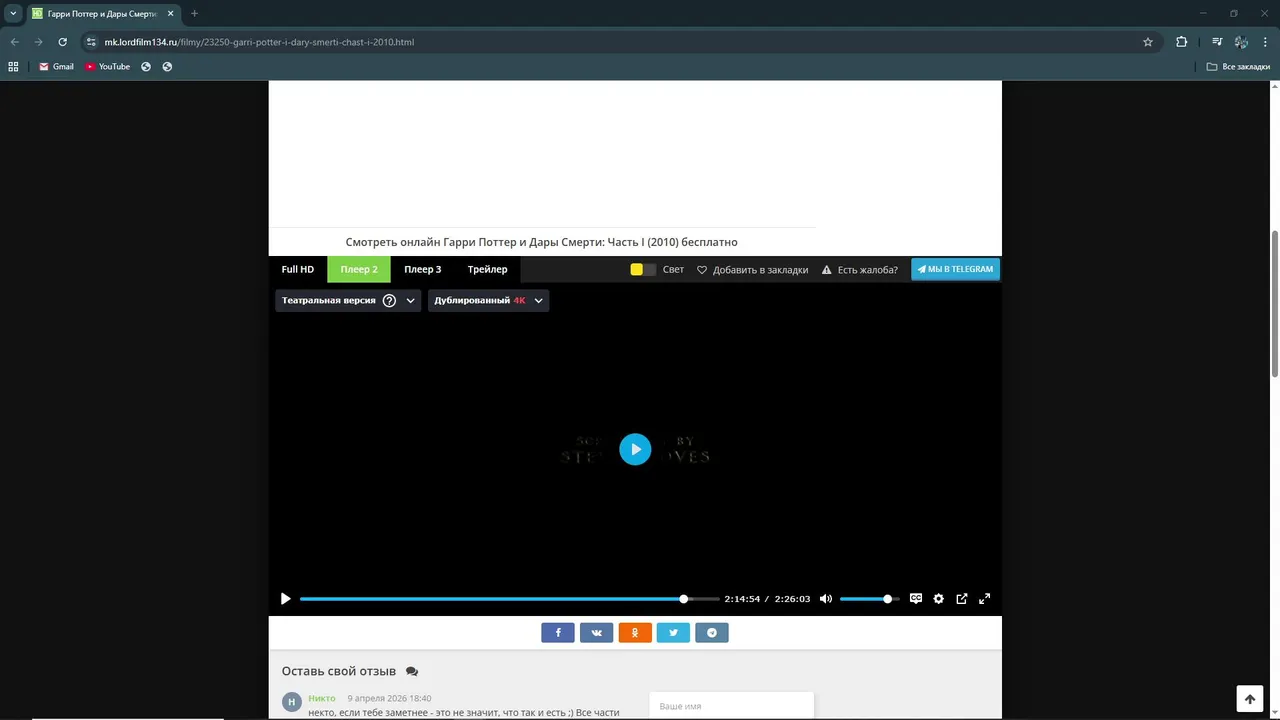Open the browser Extensions puzzle icon
The width and height of the screenshot is (1280, 720).
(1182, 42)
